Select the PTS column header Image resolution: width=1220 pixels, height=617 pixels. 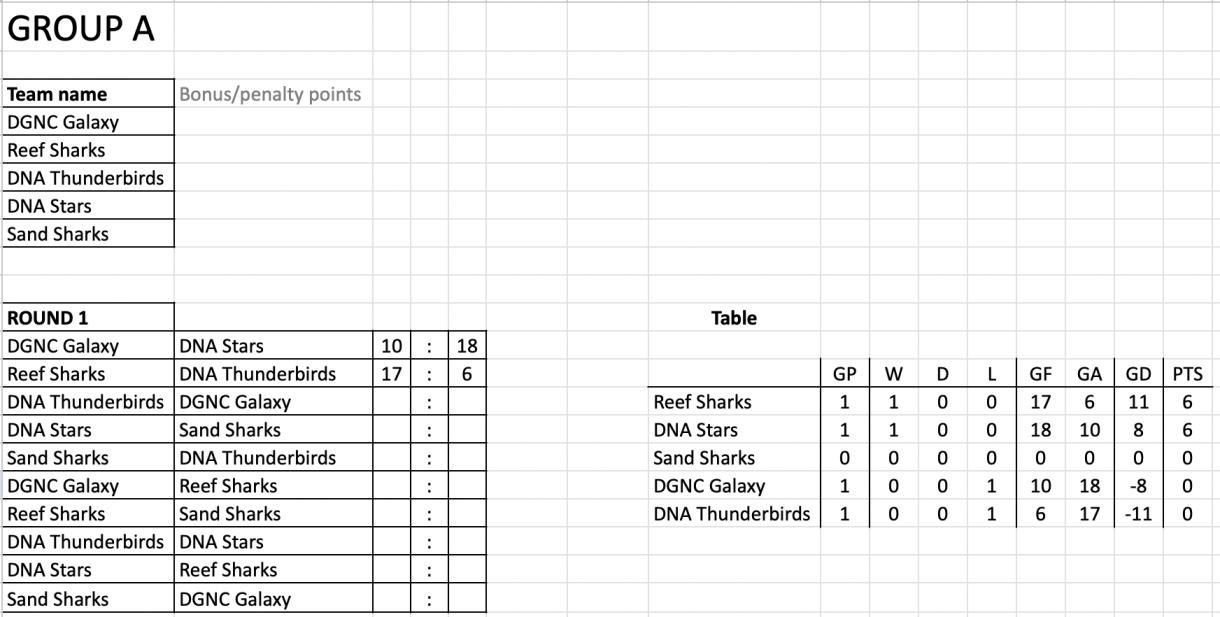click(1188, 375)
